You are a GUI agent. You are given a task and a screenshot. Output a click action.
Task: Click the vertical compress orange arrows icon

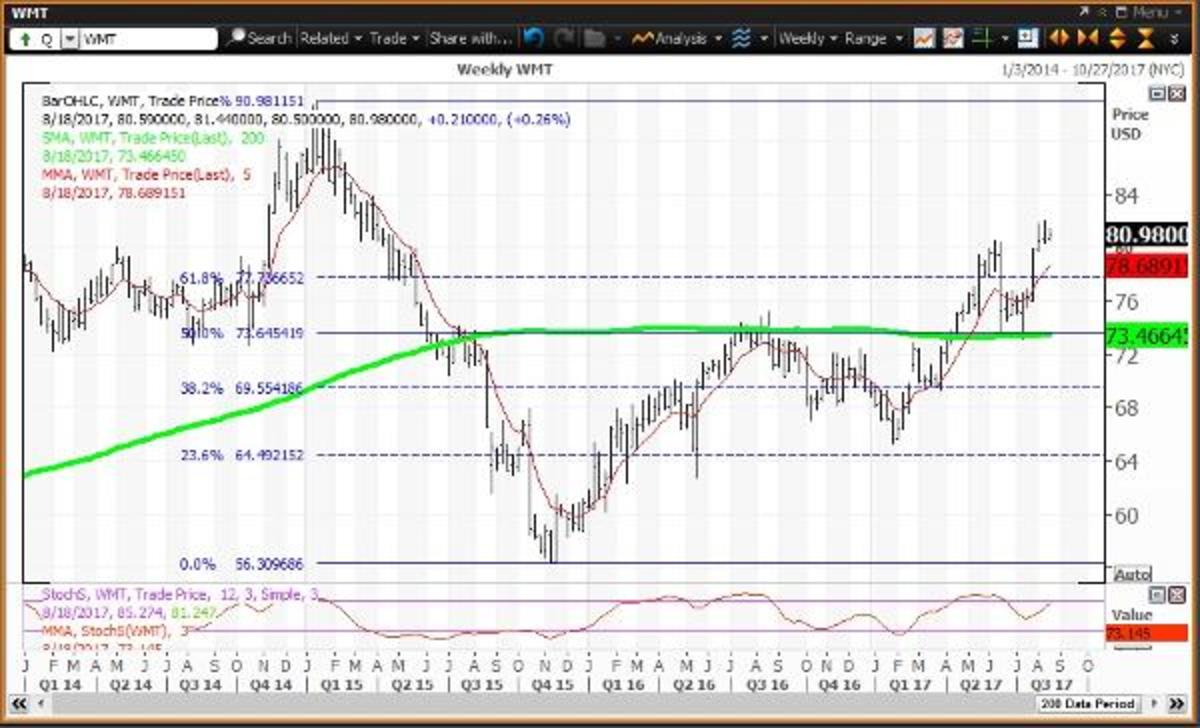pyautogui.click(x=1147, y=38)
